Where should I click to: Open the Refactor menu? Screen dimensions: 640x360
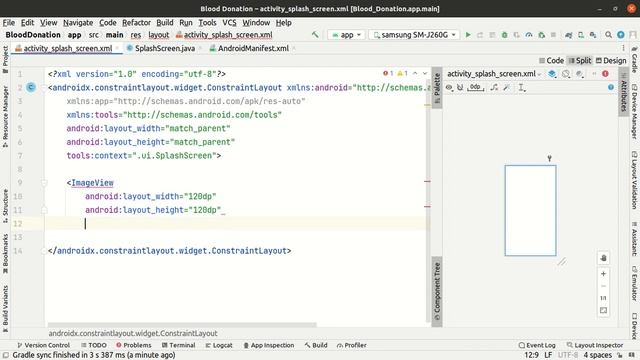pos(136,22)
